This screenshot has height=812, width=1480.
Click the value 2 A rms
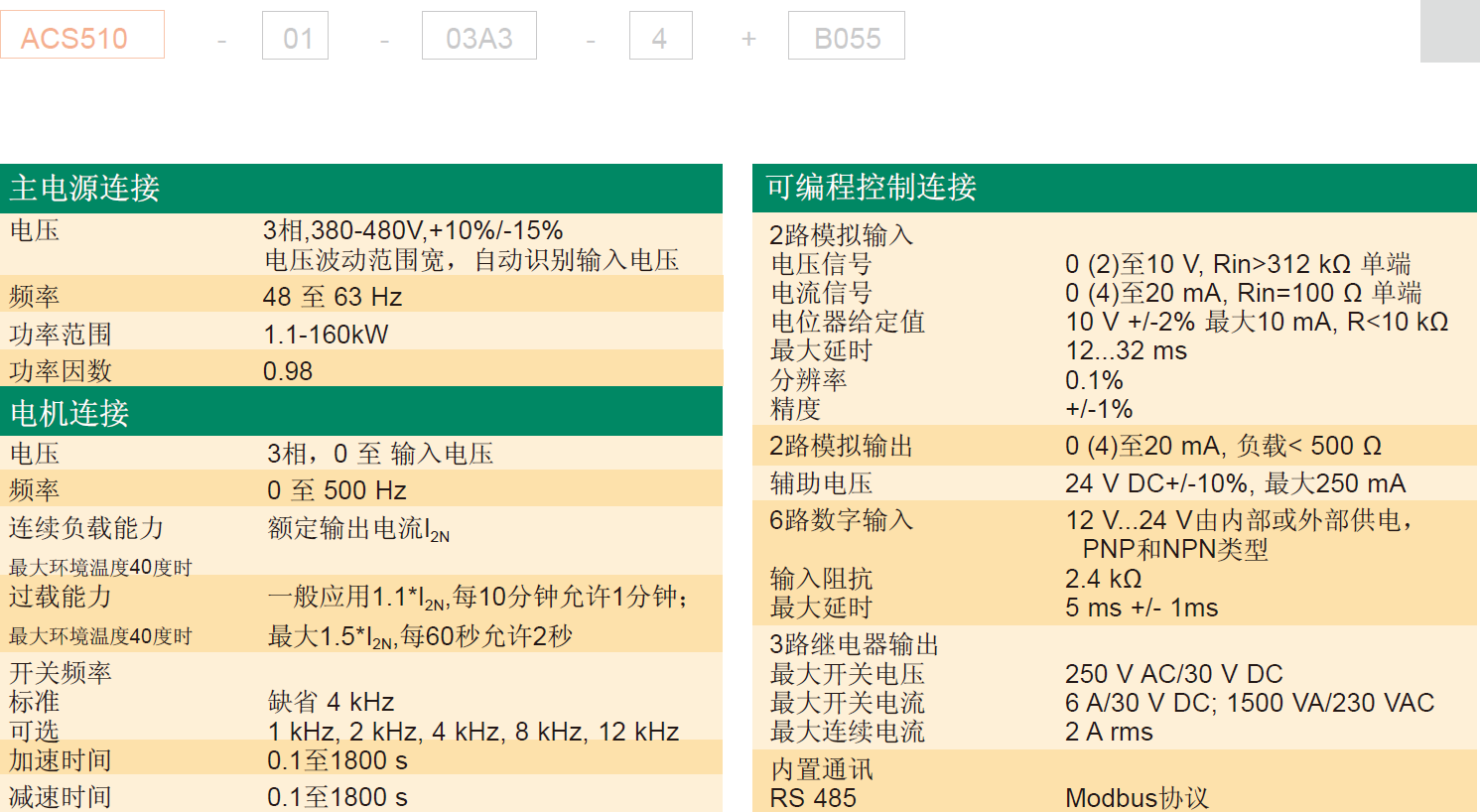(1109, 732)
